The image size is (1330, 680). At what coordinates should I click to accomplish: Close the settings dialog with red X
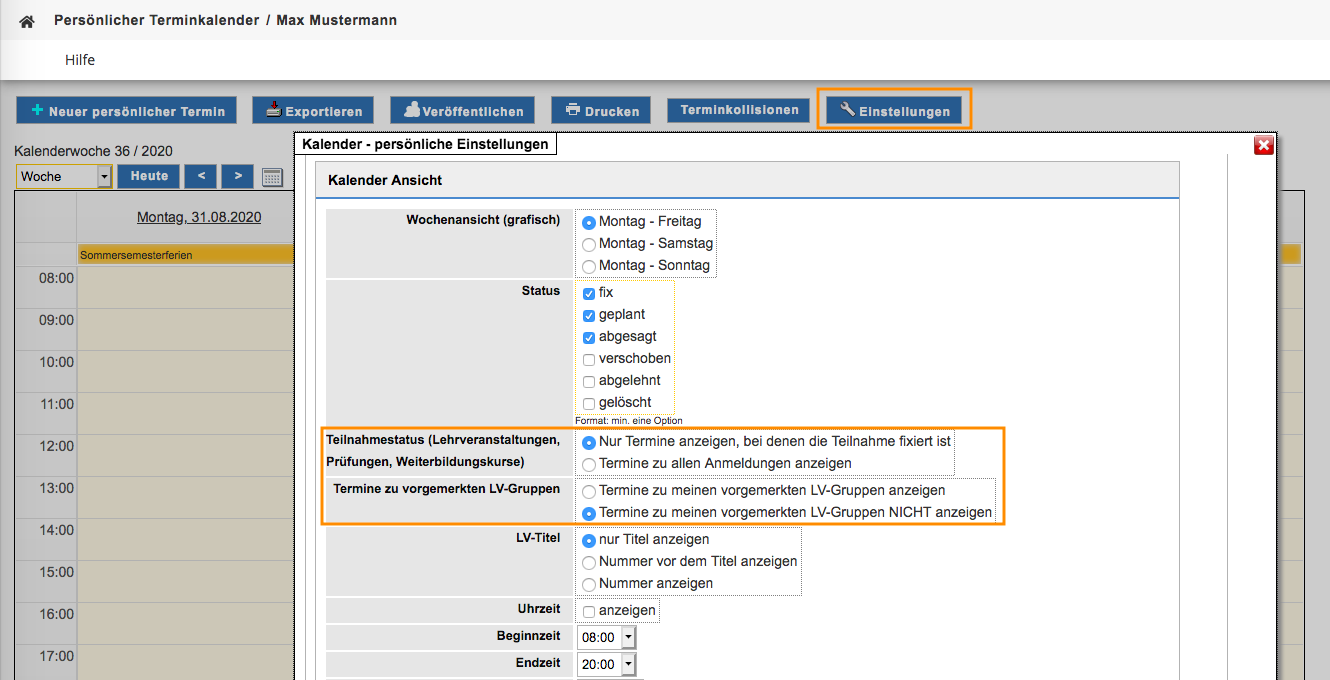(x=1263, y=146)
